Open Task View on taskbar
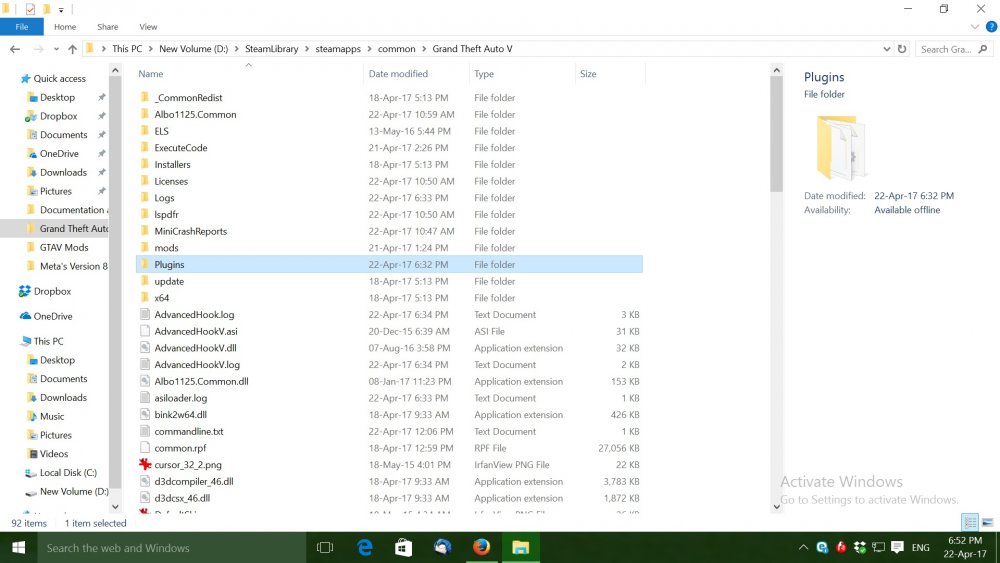The height and width of the screenshot is (563, 1000). [325, 547]
